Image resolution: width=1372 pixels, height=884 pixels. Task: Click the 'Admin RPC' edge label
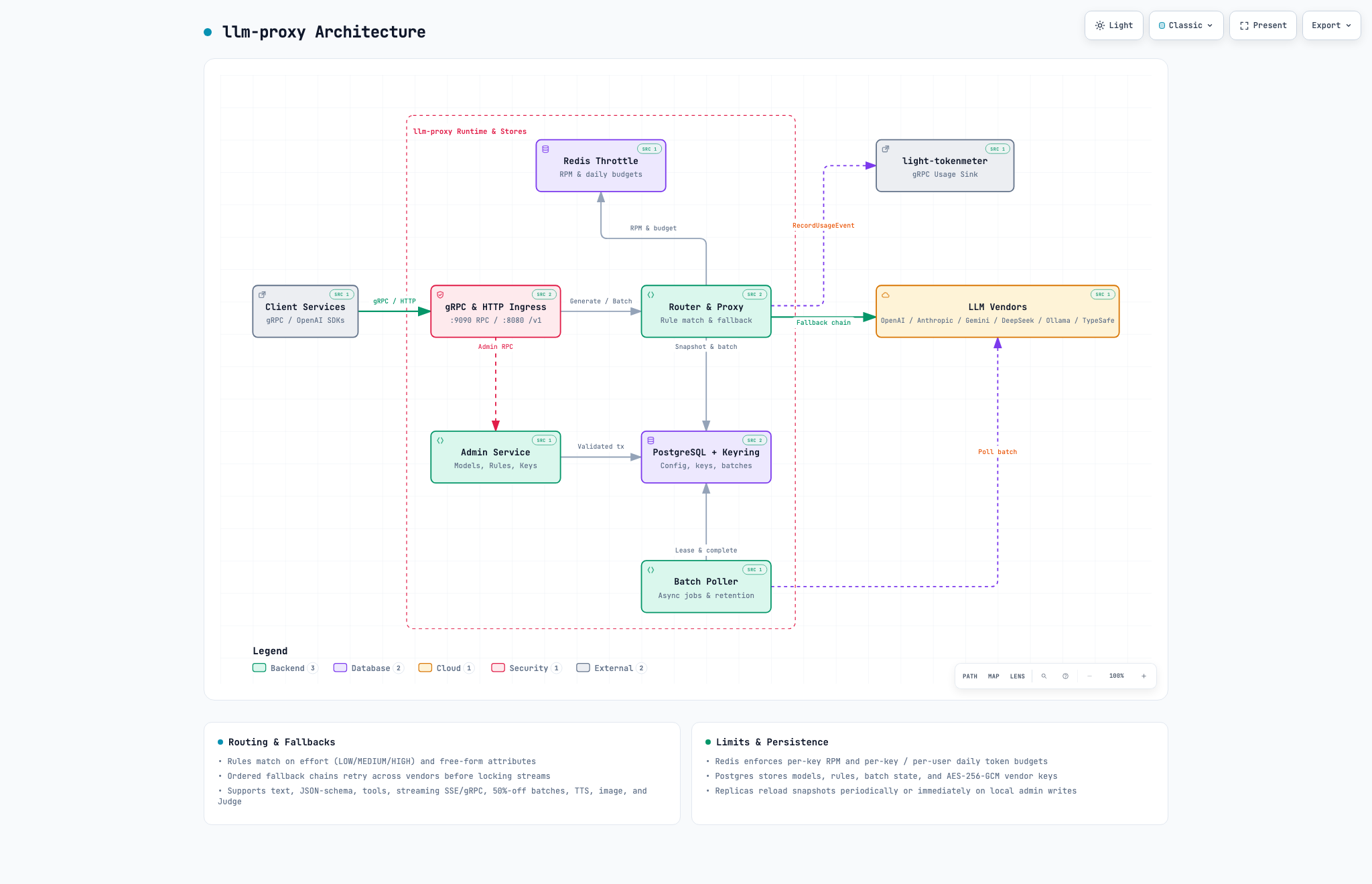click(496, 347)
